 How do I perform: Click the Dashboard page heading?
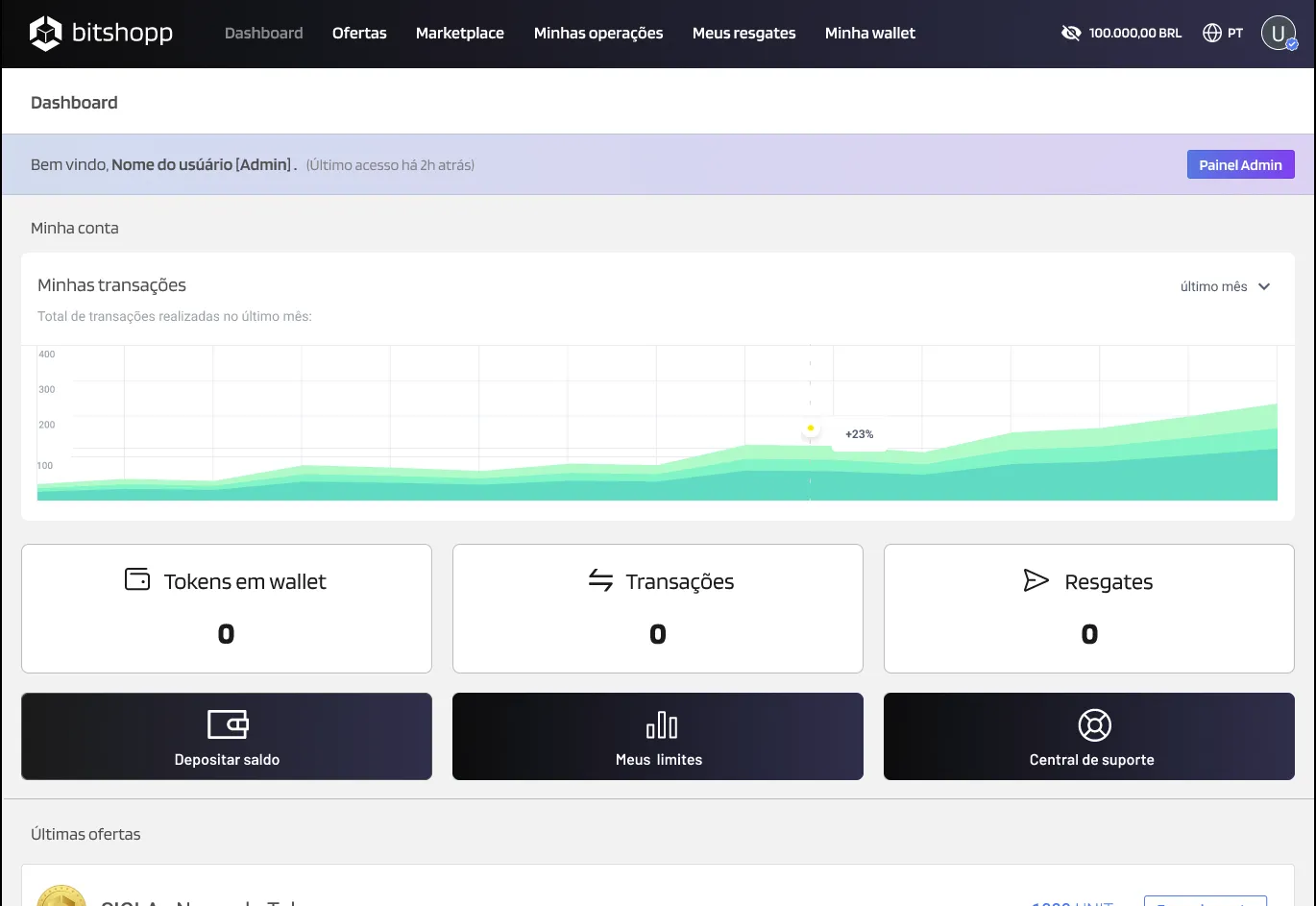point(74,103)
